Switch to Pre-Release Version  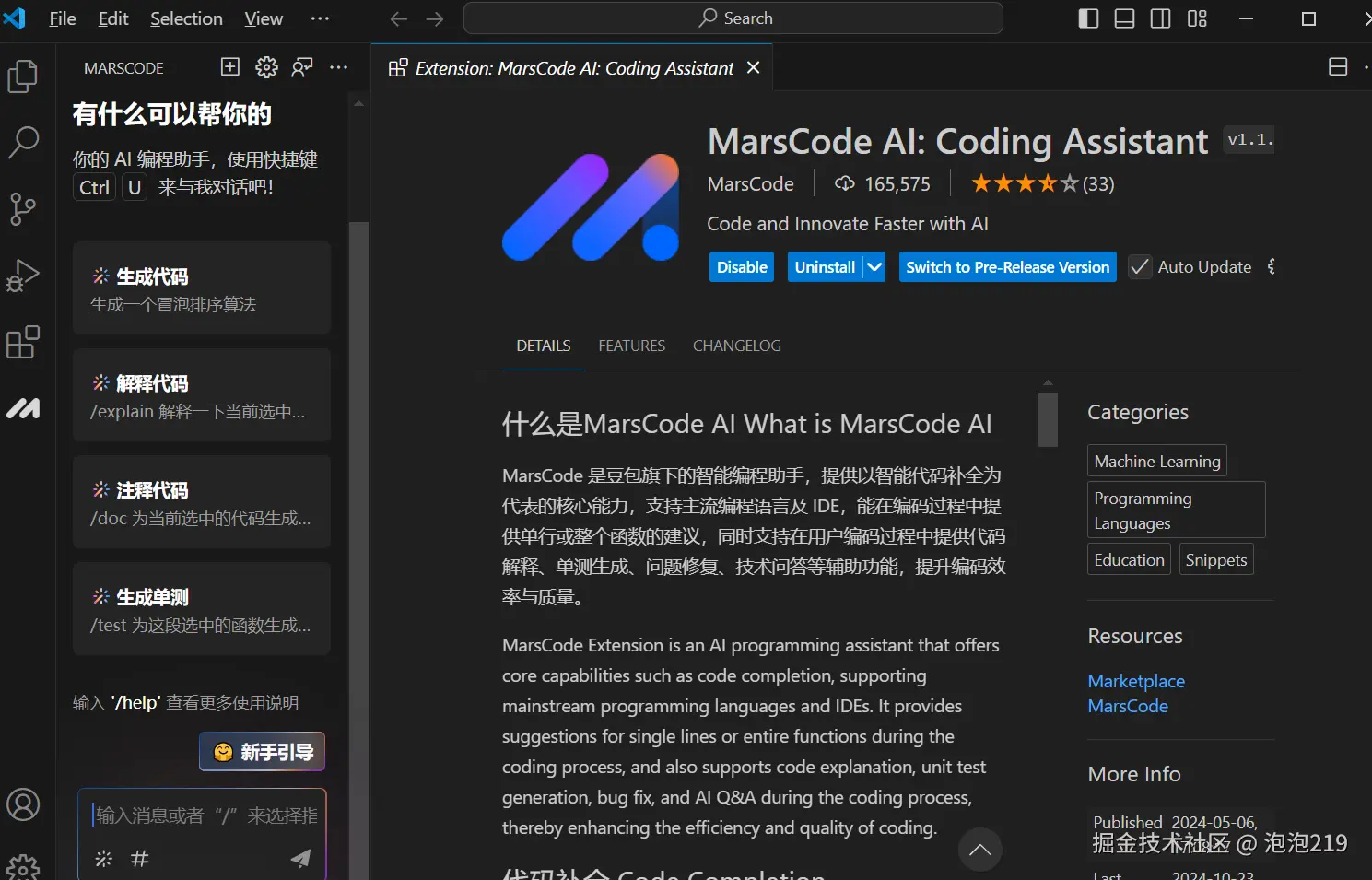pos(1007,267)
